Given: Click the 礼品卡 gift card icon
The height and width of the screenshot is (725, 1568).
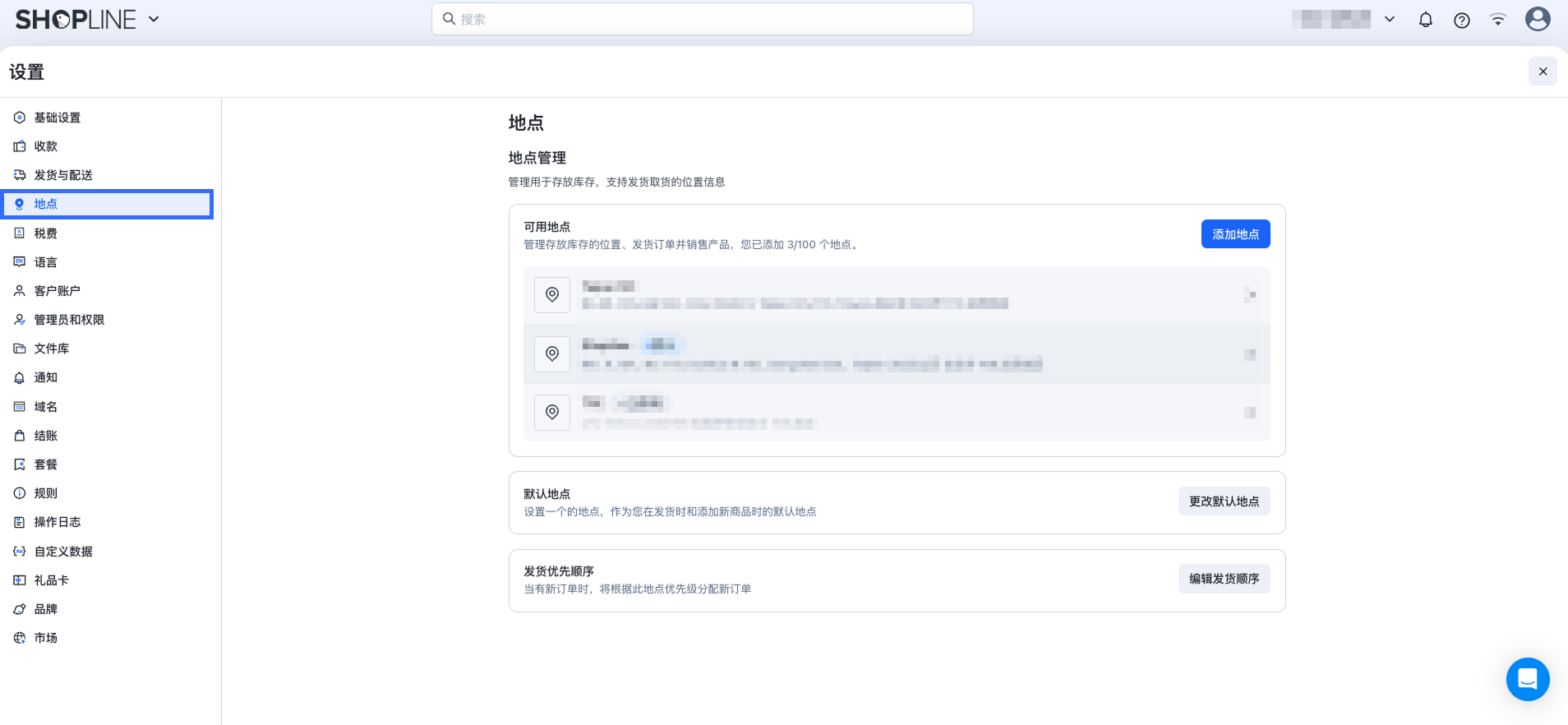Looking at the screenshot, I should tap(20, 580).
